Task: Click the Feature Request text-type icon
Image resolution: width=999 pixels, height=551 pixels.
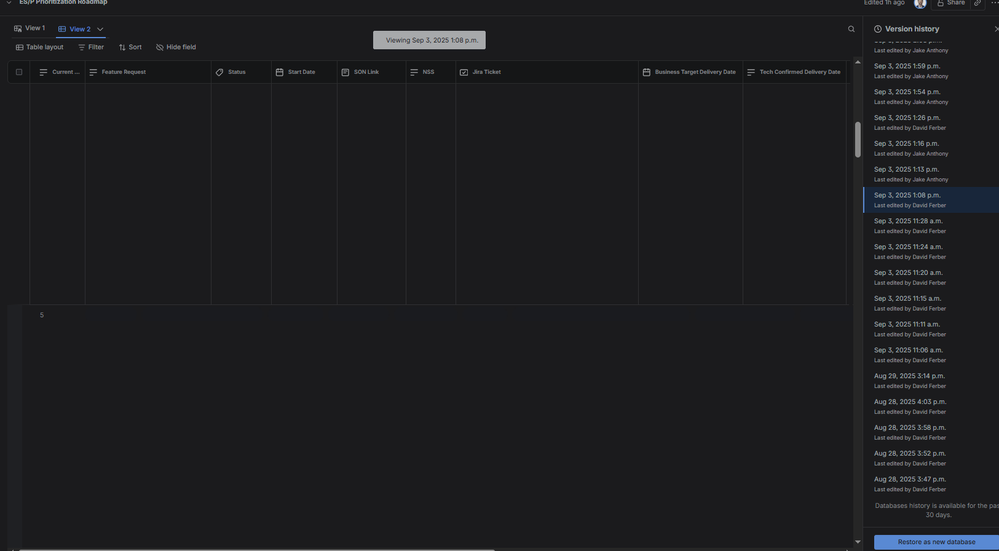Action: (93, 72)
